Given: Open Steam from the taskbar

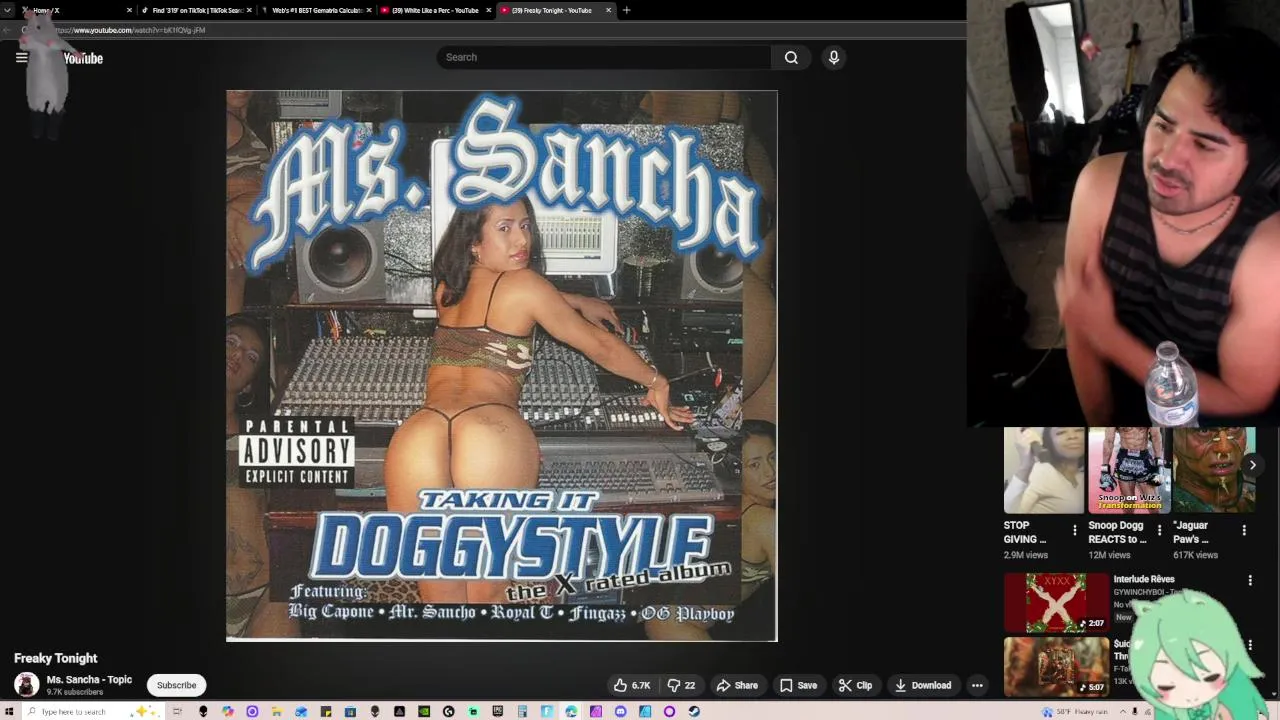Looking at the screenshot, I should [694, 711].
